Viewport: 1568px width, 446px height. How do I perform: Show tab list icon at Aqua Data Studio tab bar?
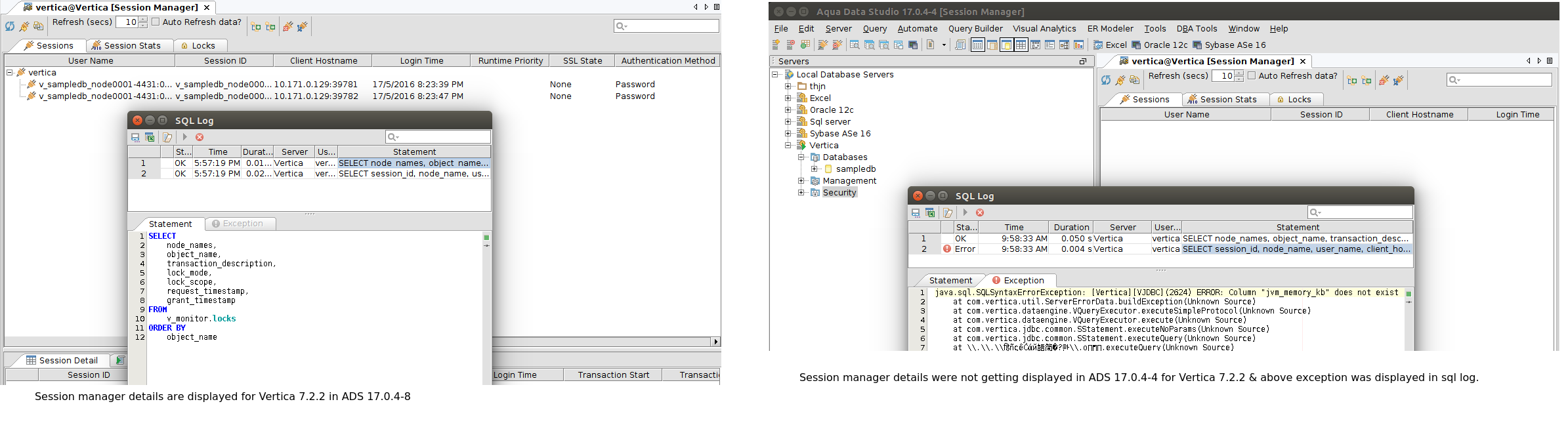(x=1550, y=61)
